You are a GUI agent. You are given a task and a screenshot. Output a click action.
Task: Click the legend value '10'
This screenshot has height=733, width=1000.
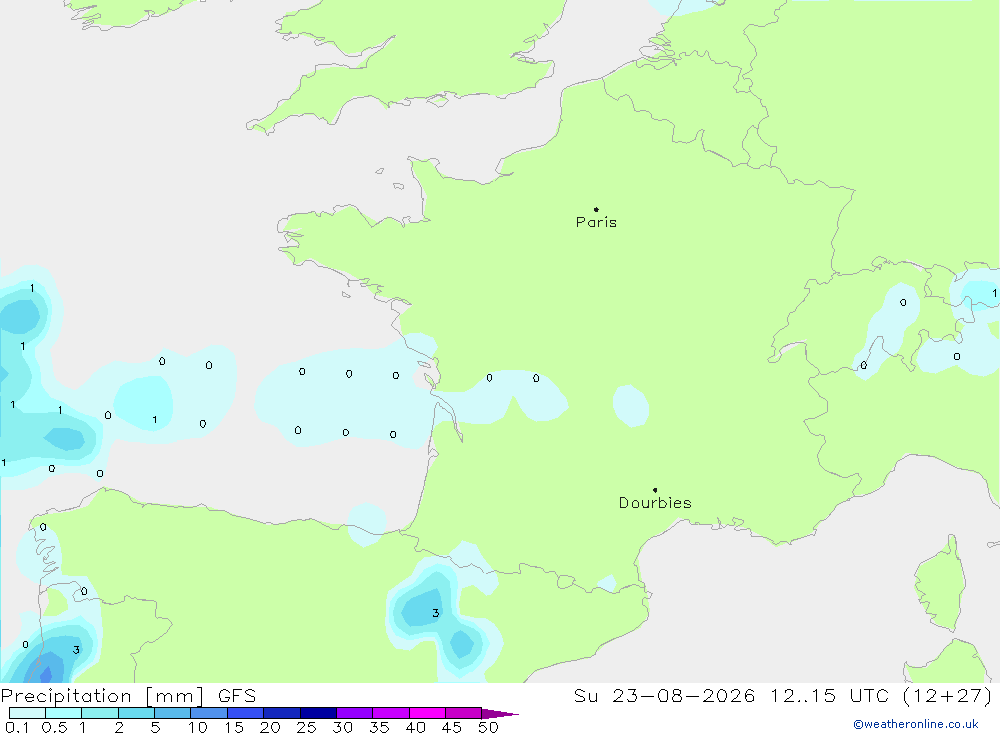click(198, 727)
